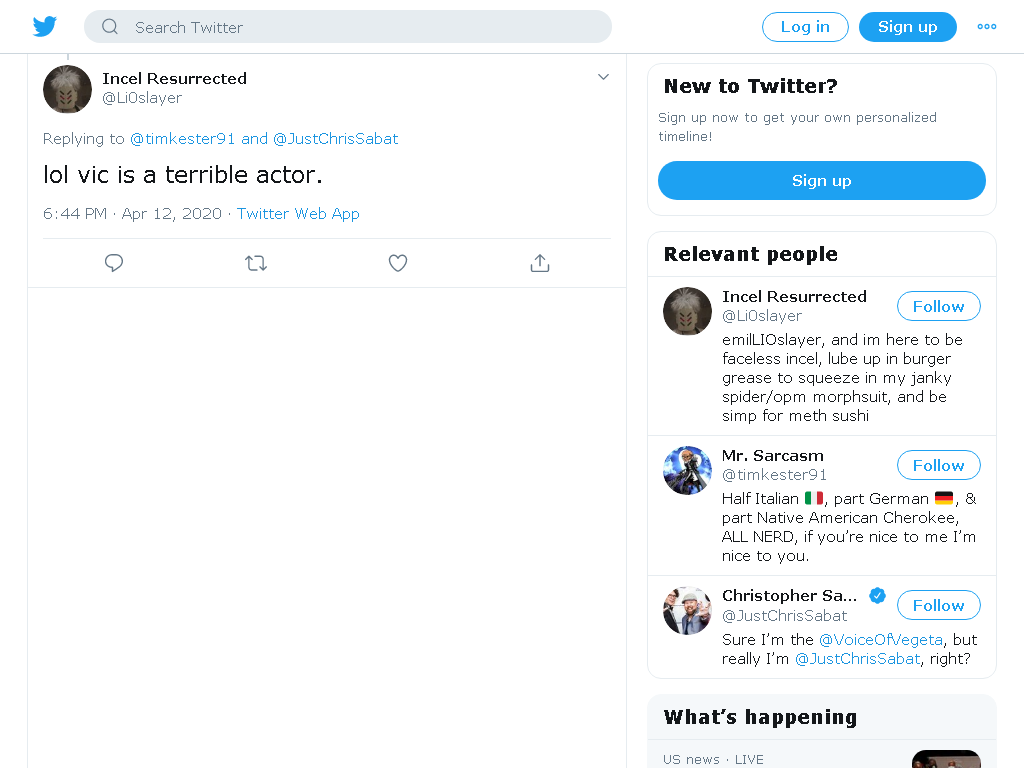Like the tweet with heart icon
1024x768 pixels.
click(398, 263)
